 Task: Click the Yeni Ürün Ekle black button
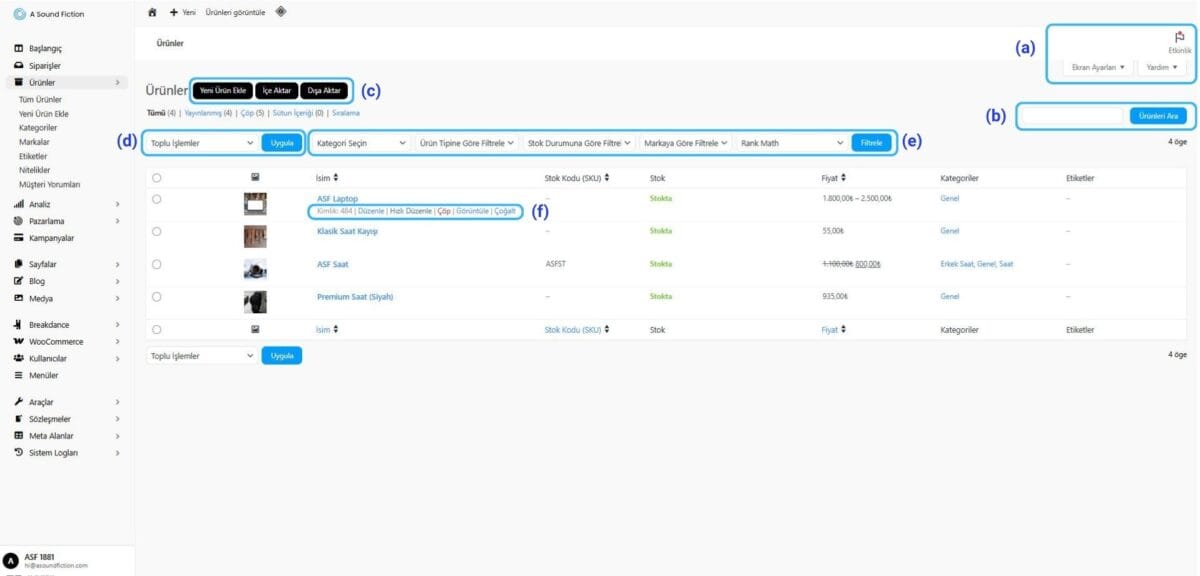(x=222, y=91)
